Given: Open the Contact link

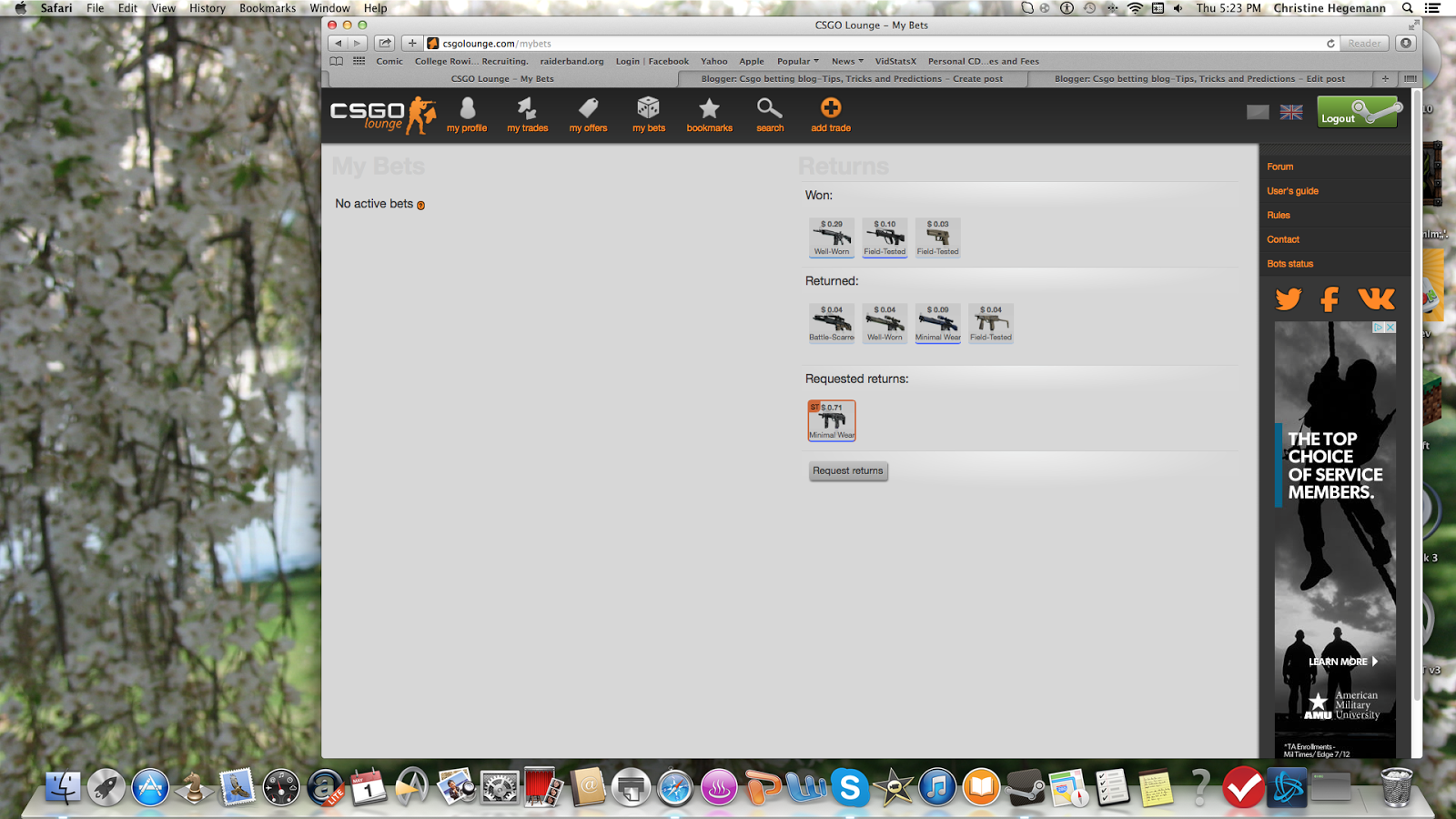Looking at the screenshot, I should [x=1283, y=239].
